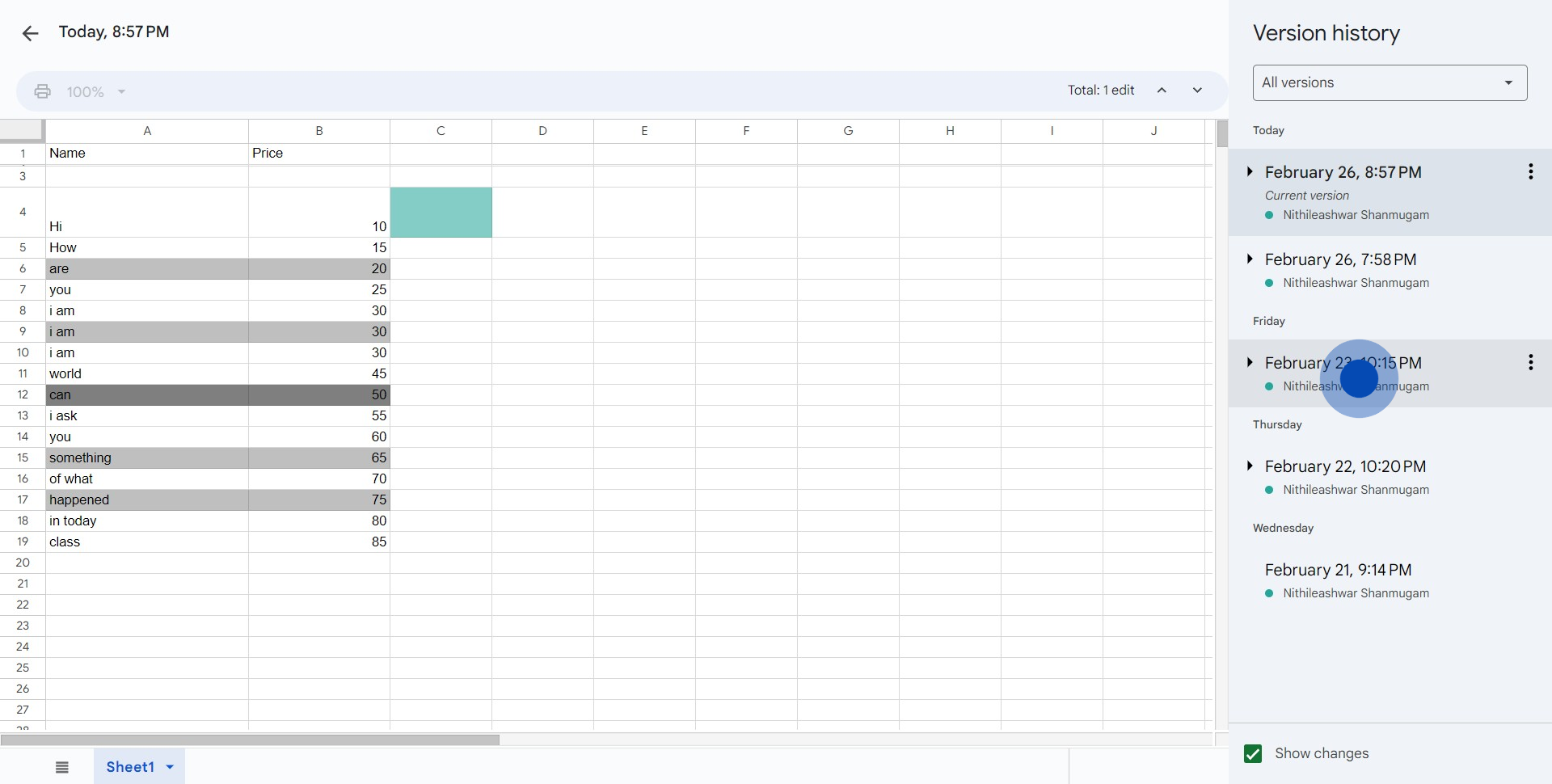The image size is (1552, 784).
Task: Select column B header
Action: (x=318, y=131)
